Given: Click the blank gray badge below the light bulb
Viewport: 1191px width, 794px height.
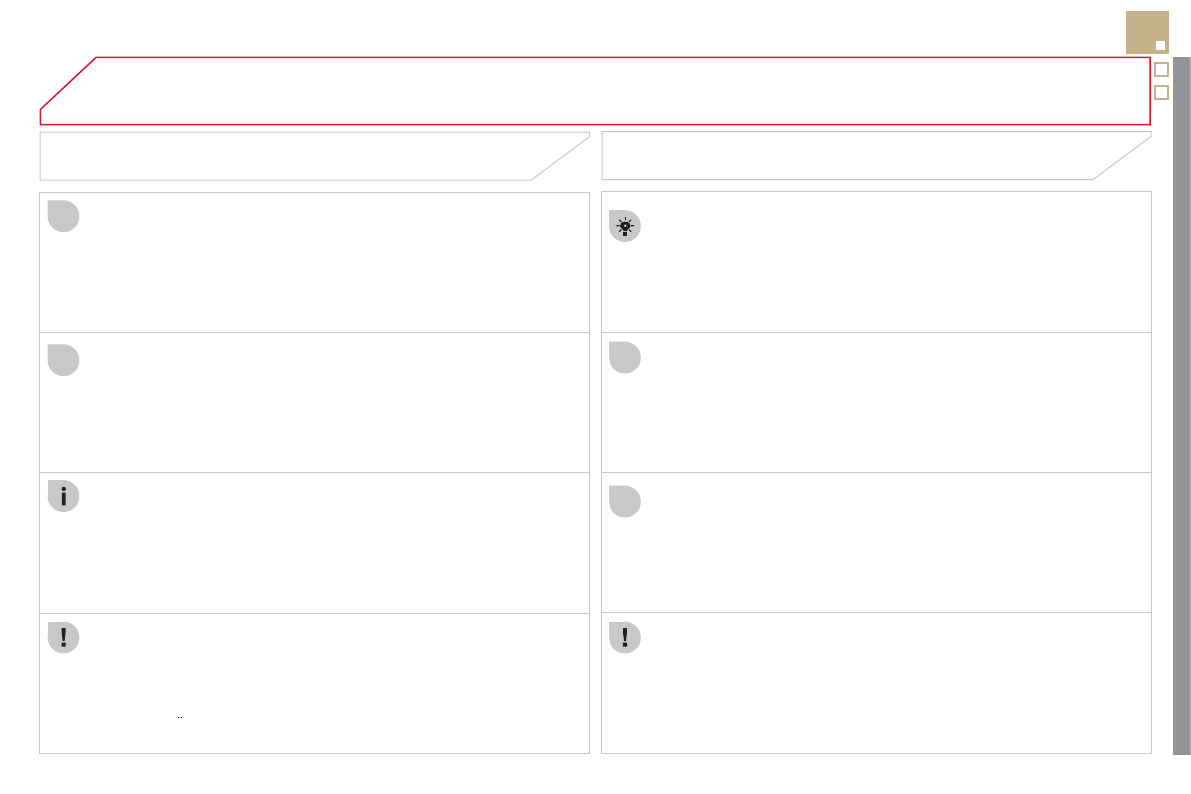Looking at the screenshot, I should (625, 357).
